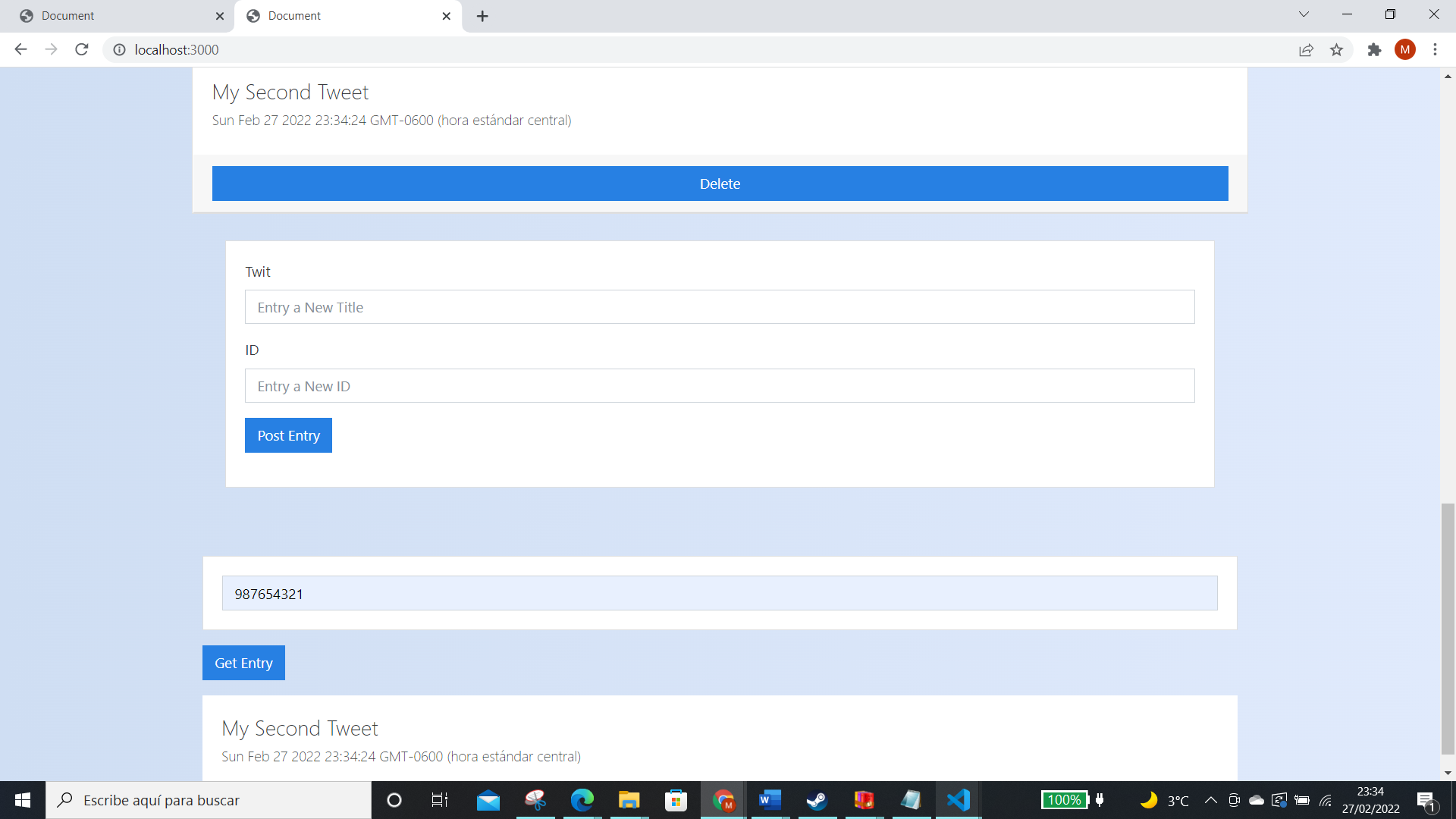
Task: Open Steam from the taskbar
Action: (x=817, y=800)
